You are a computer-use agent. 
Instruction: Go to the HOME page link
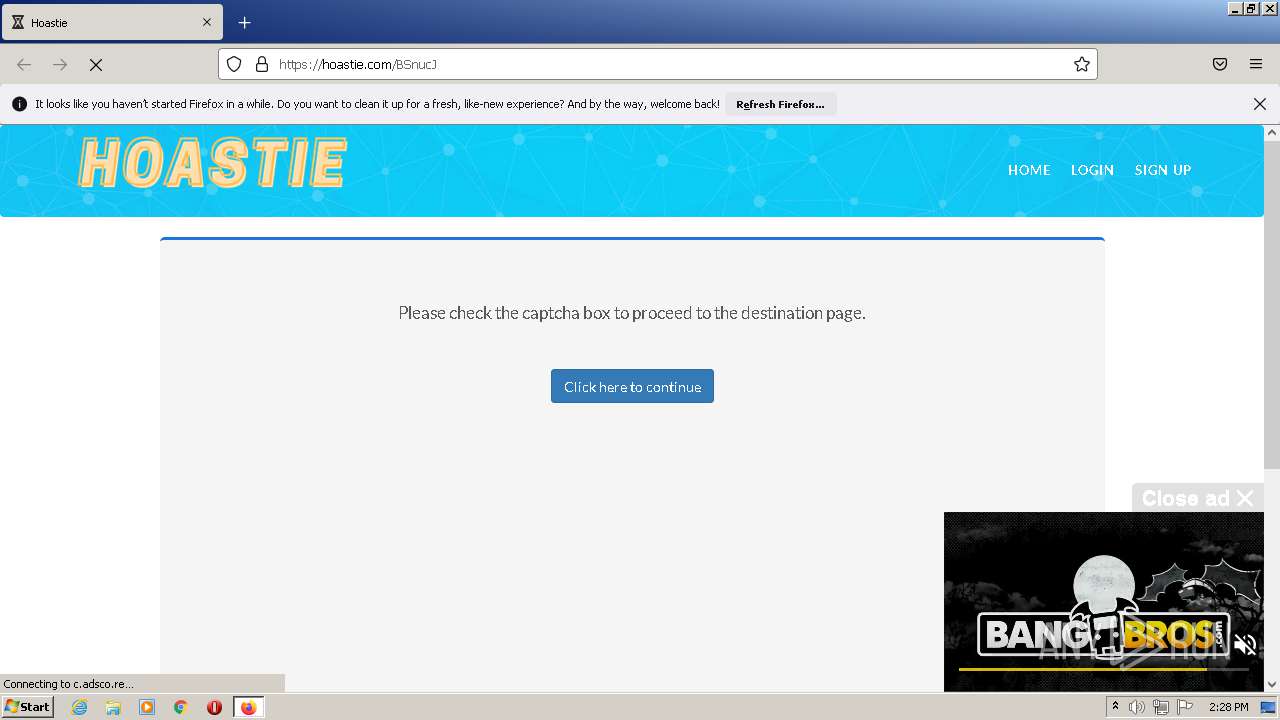1029,170
